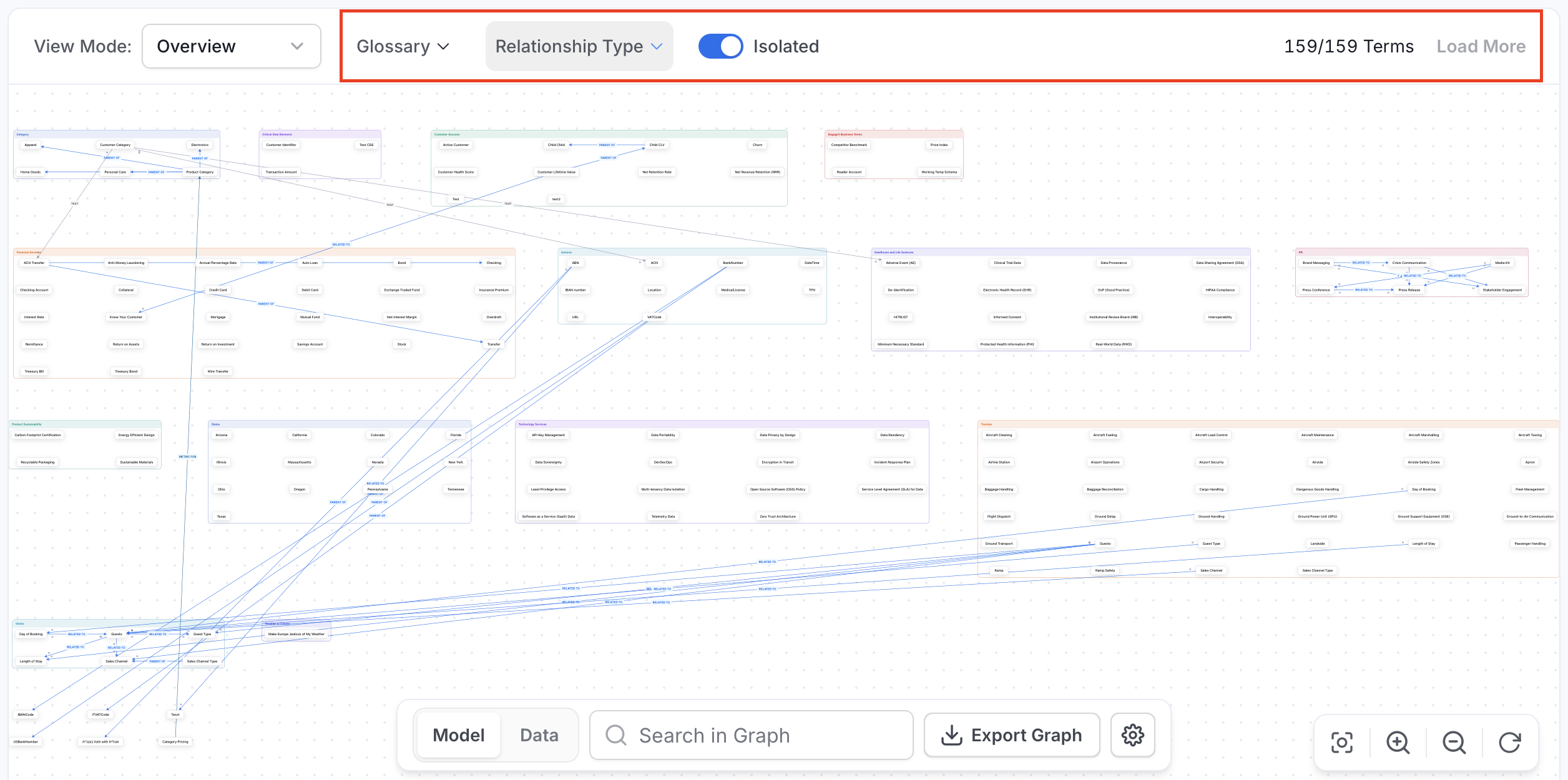The image size is (1568, 780).
Task: Click the HITRUST node
Action: [901, 317]
